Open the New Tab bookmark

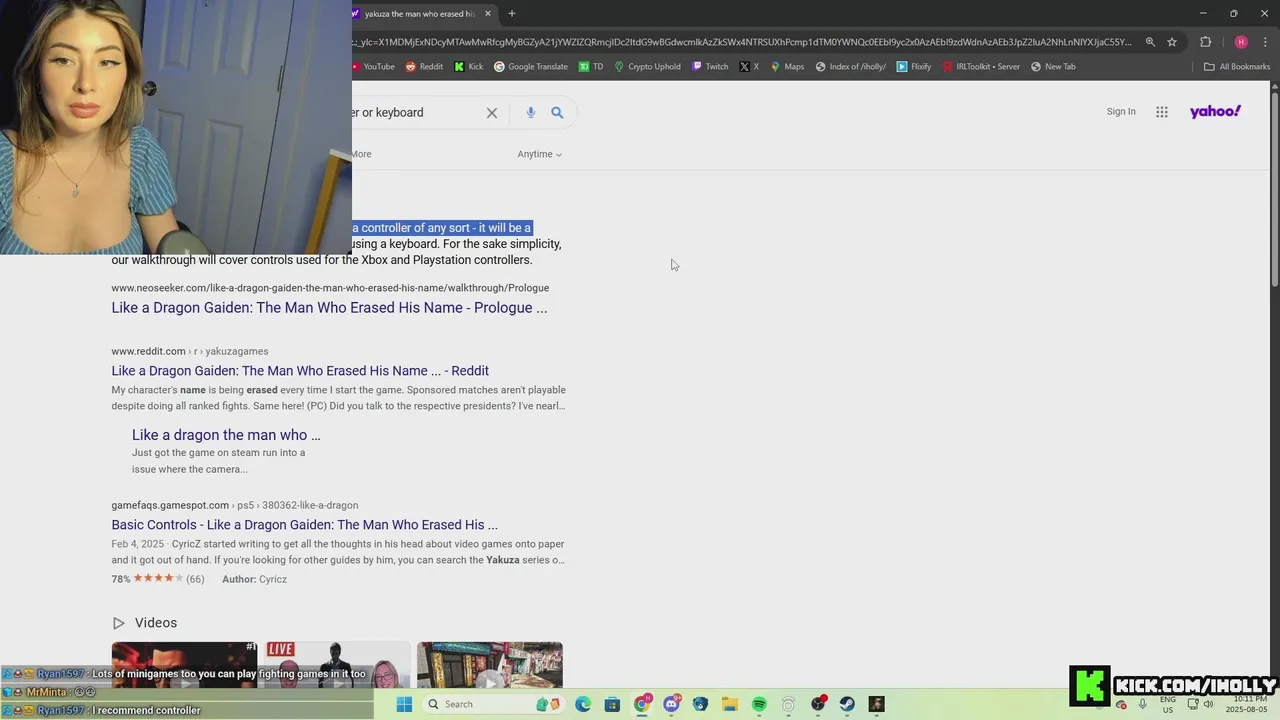click(1053, 67)
